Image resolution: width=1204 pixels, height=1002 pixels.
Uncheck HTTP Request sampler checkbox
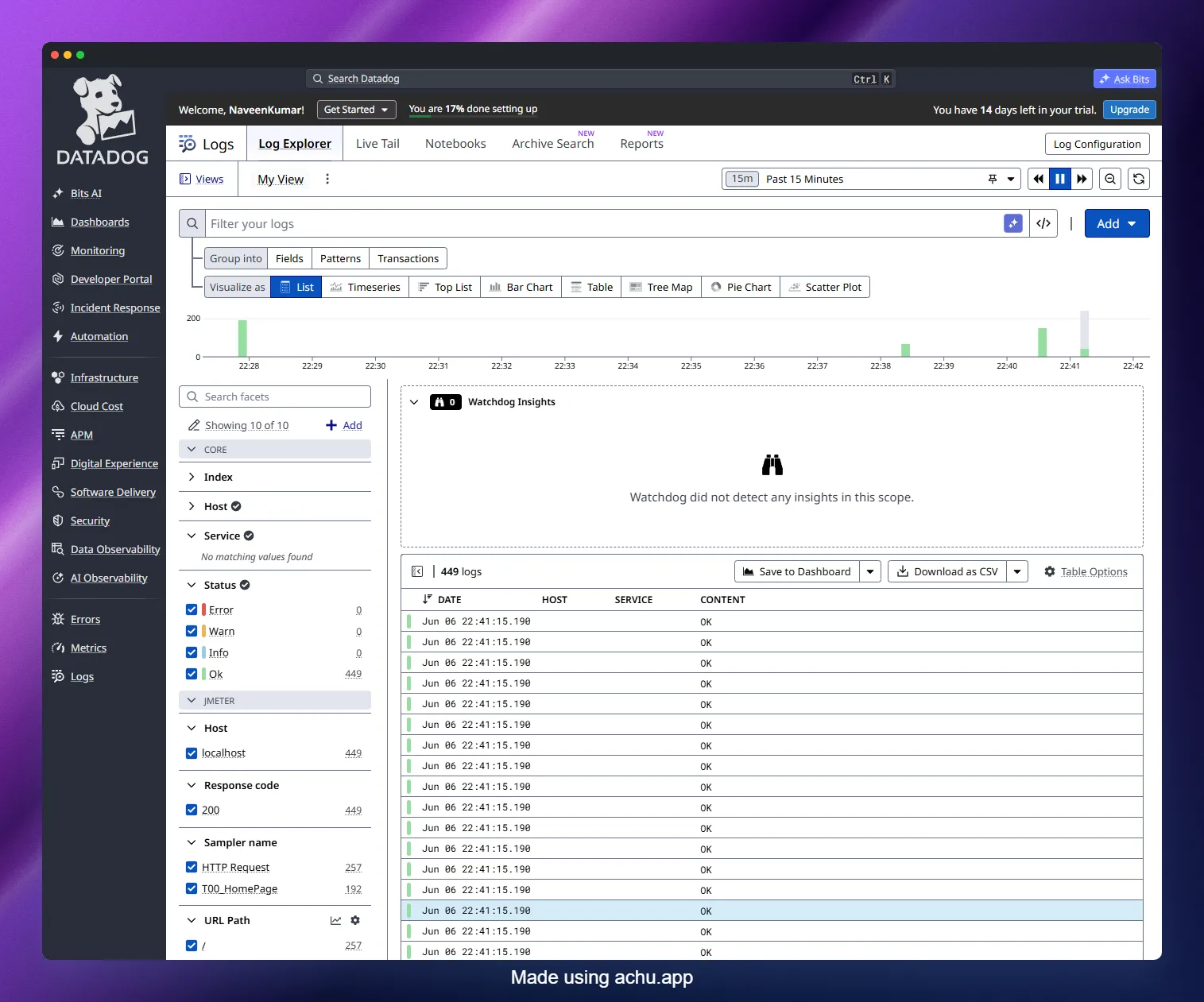[192, 867]
